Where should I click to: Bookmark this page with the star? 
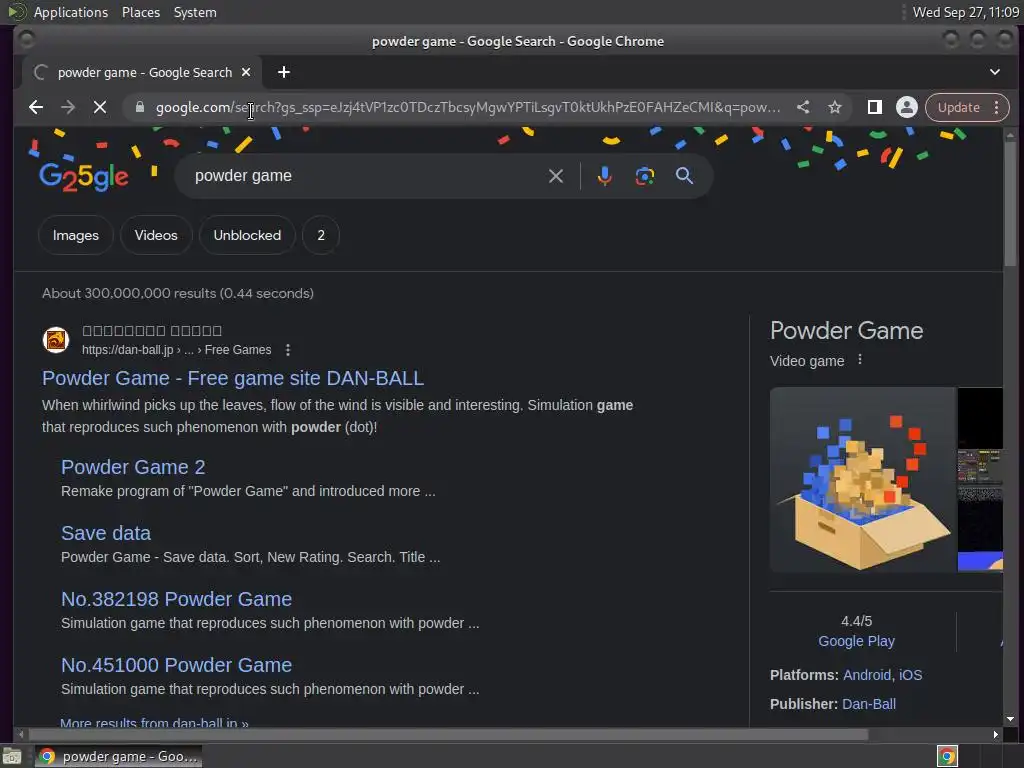835,107
